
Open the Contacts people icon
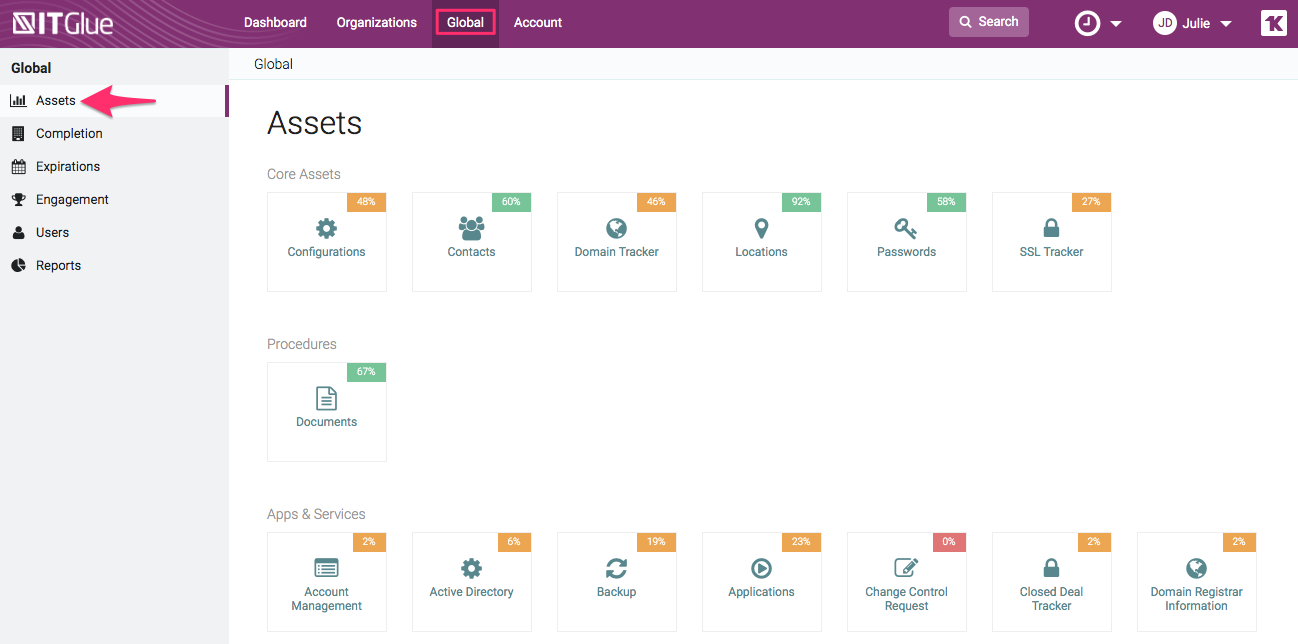click(471, 228)
